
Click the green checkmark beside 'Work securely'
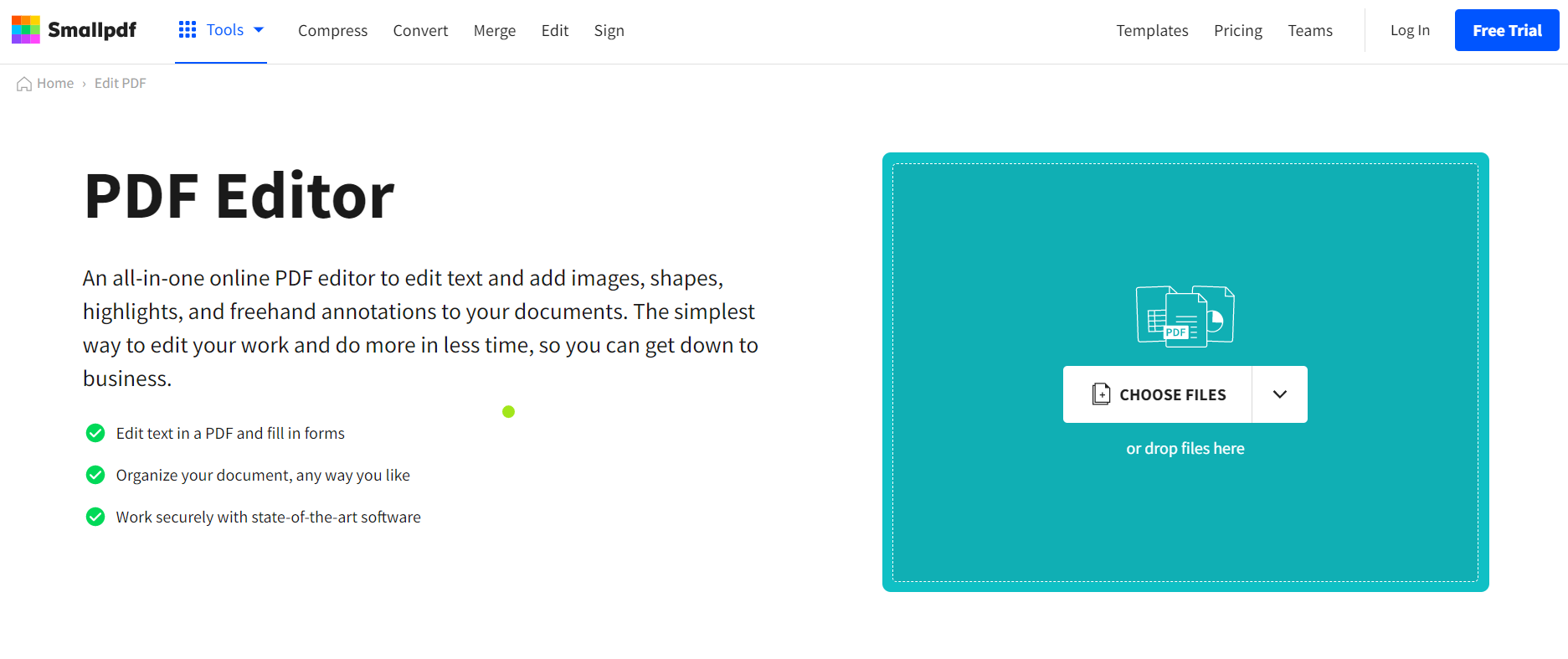95,517
